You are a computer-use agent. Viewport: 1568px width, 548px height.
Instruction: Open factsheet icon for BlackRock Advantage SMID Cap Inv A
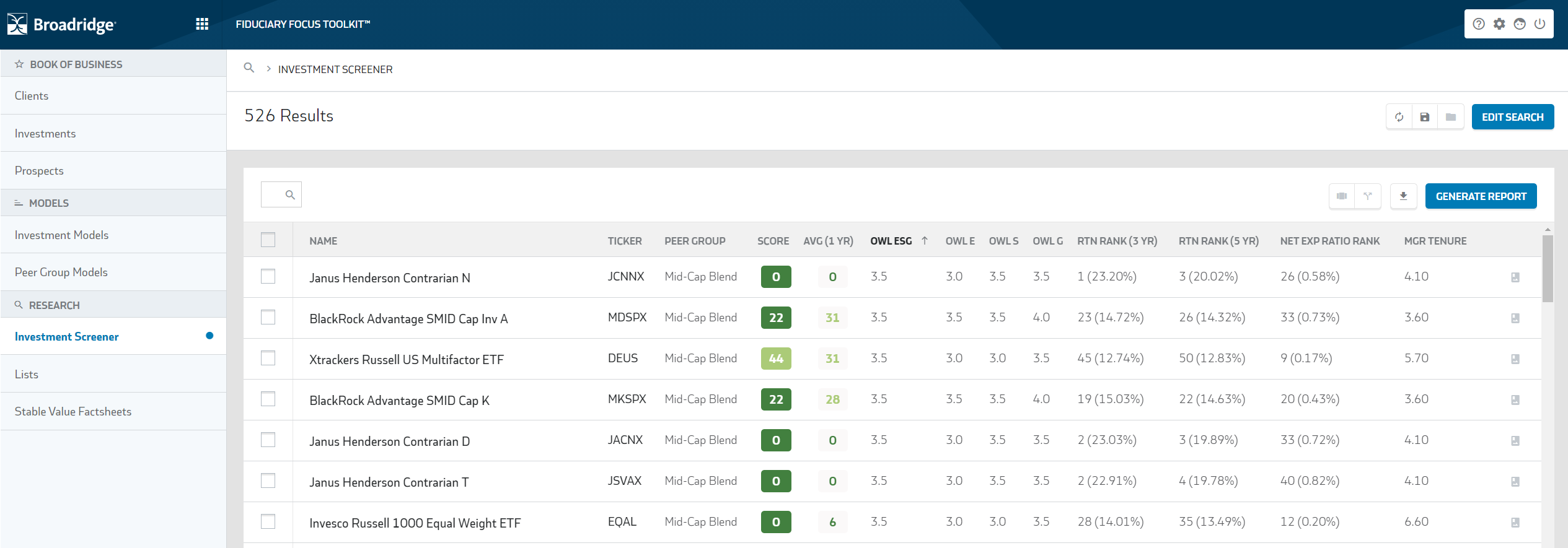(x=1515, y=318)
